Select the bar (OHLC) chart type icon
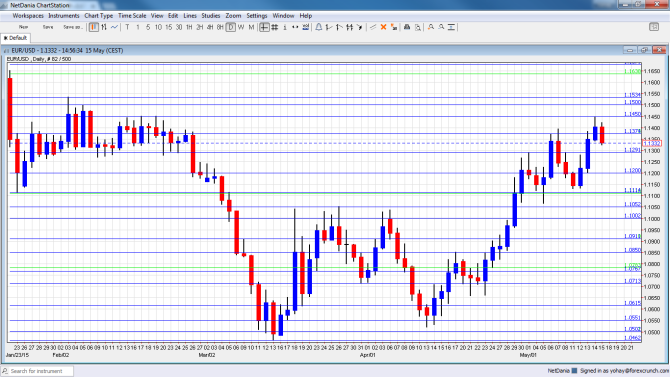The height and width of the screenshot is (377, 670). pos(104,27)
